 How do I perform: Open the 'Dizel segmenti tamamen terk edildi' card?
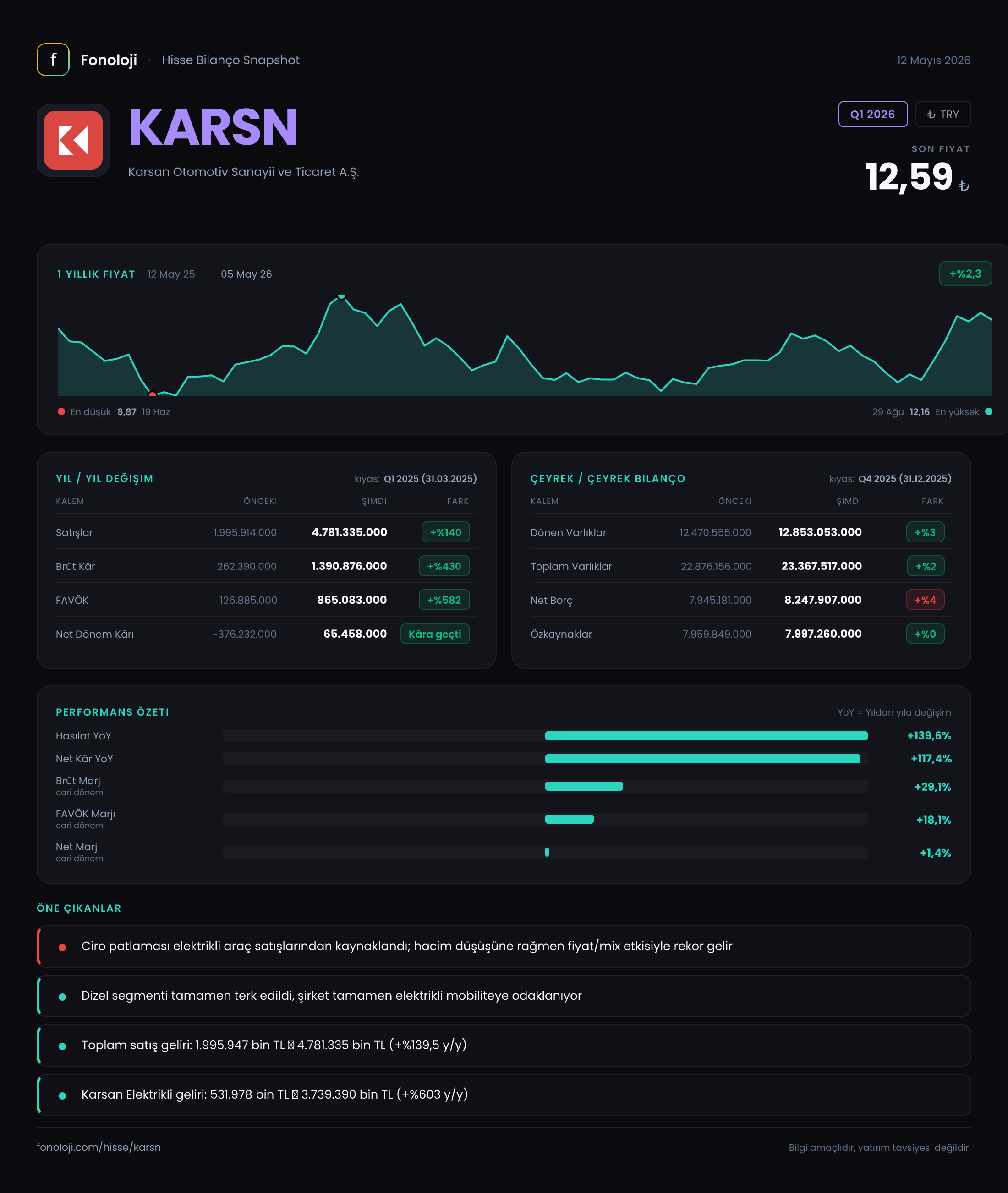point(504,996)
